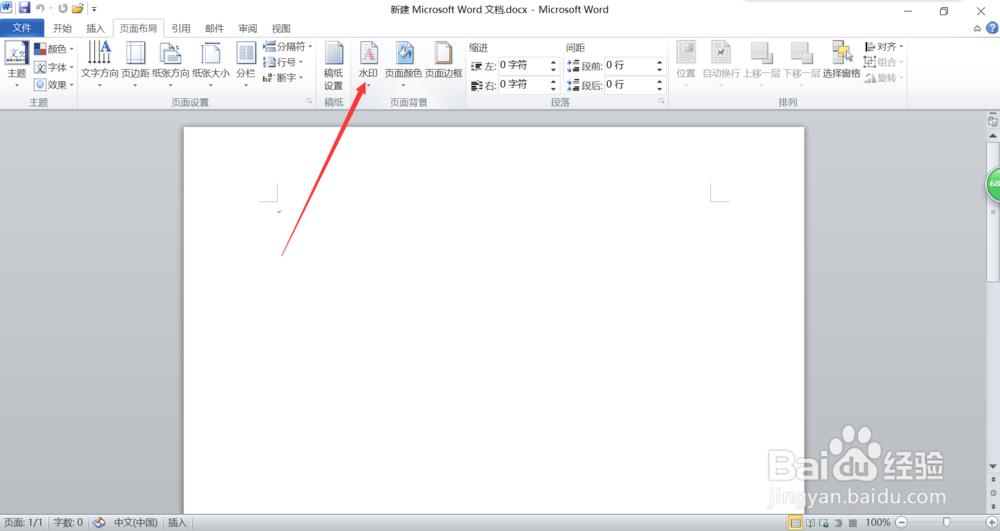This screenshot has width=1000, height=531.
Task: Click the Group (组合) dropdown
Action: click(x=884, y=62)
